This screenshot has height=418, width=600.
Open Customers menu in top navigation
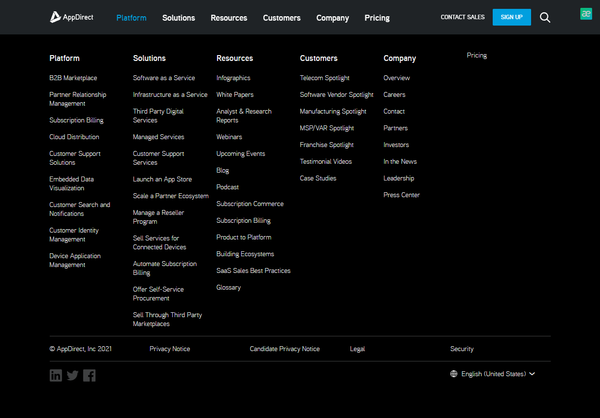pyautogui.click(x=282, y=18)
